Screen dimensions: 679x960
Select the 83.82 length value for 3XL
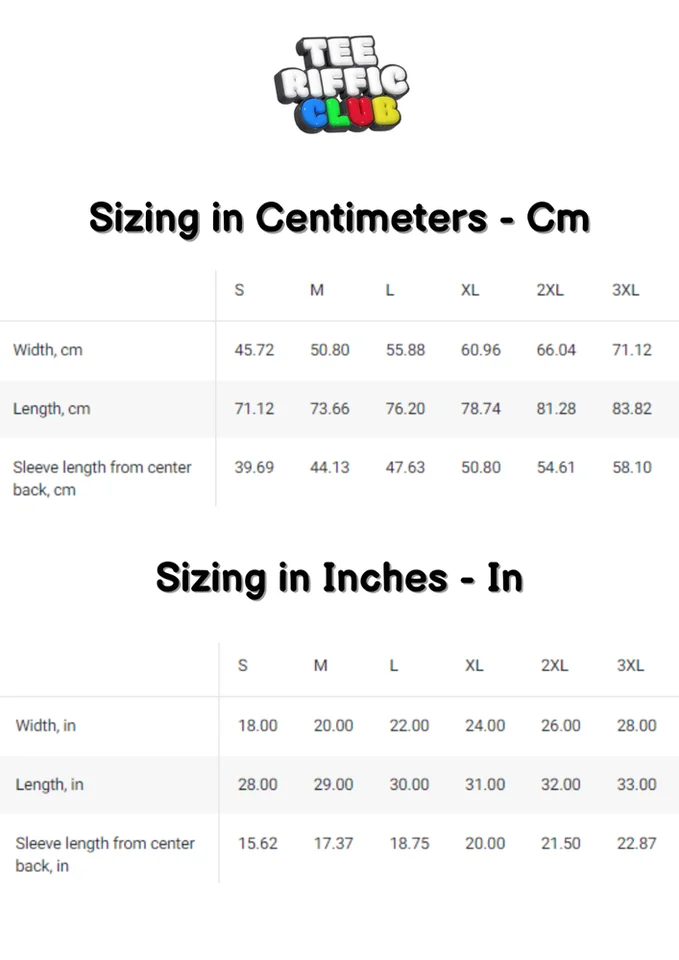point(632,408)
